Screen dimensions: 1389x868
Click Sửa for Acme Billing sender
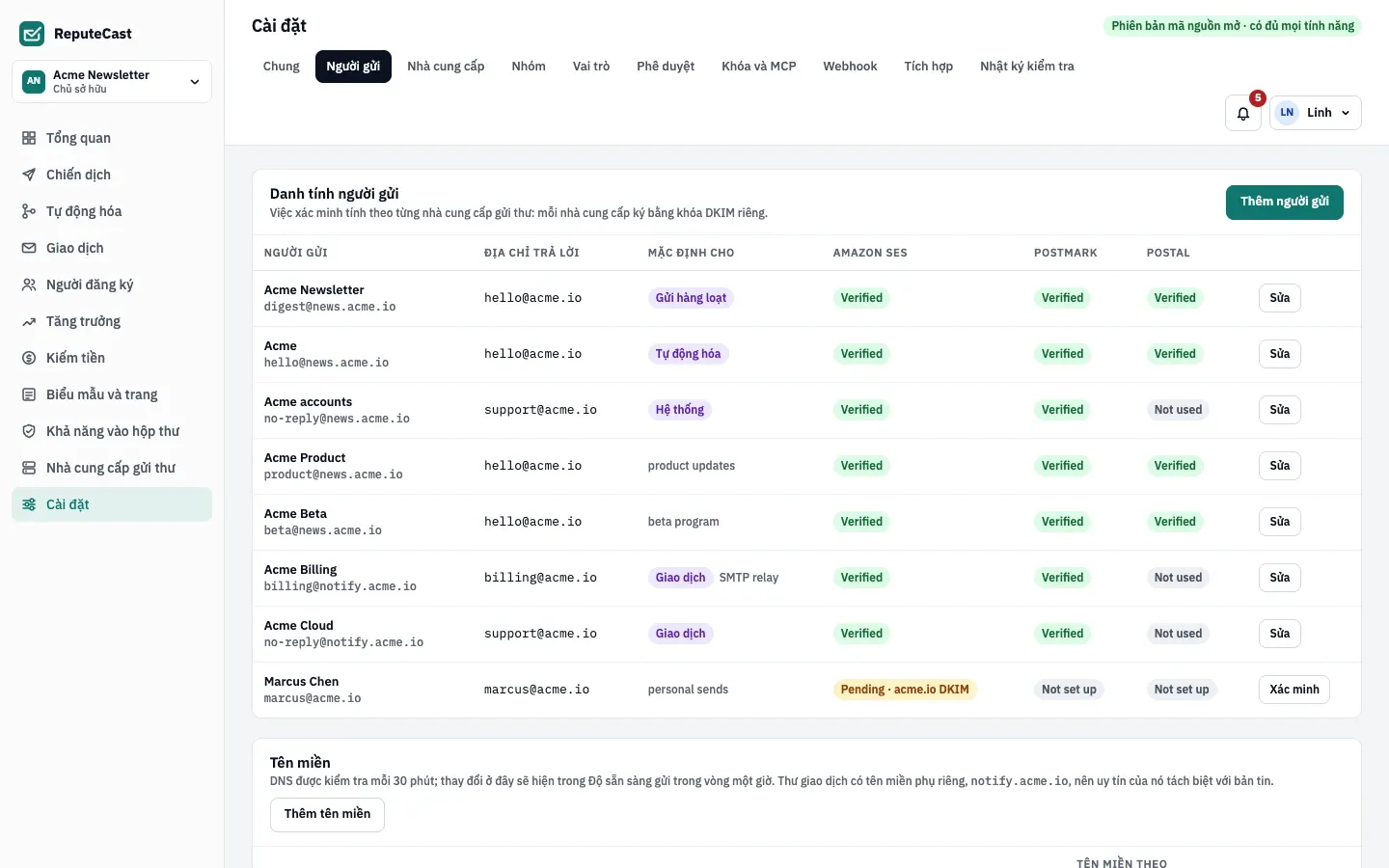click(1280, 578)
